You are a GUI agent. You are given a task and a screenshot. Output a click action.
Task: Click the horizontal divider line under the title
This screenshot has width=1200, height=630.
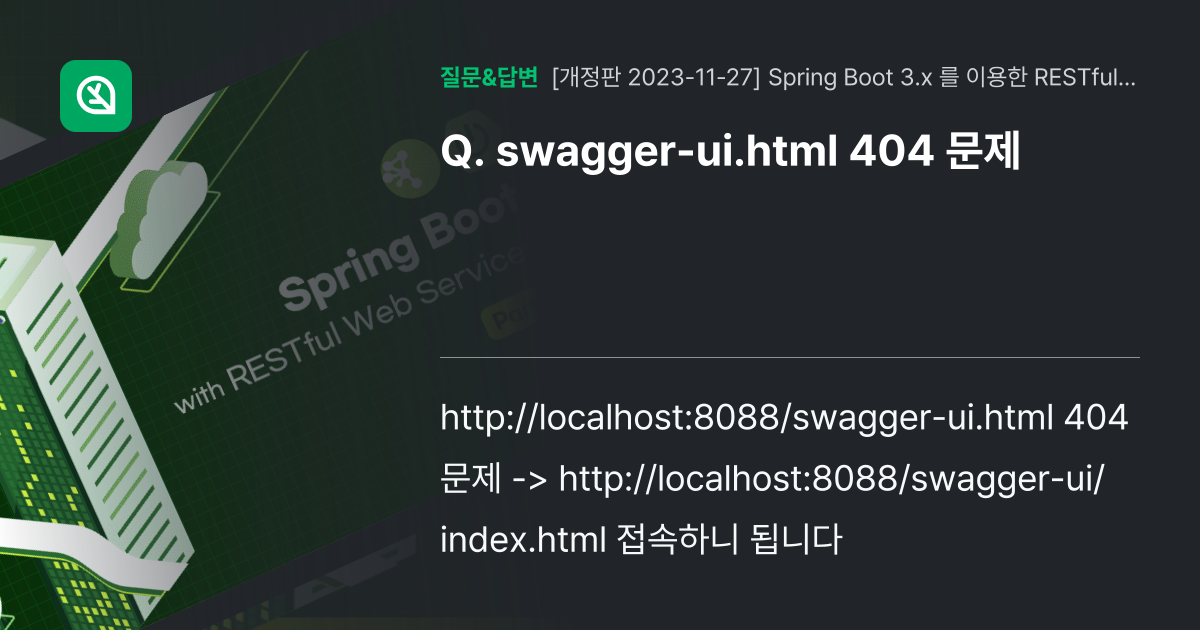coord(789,357)
